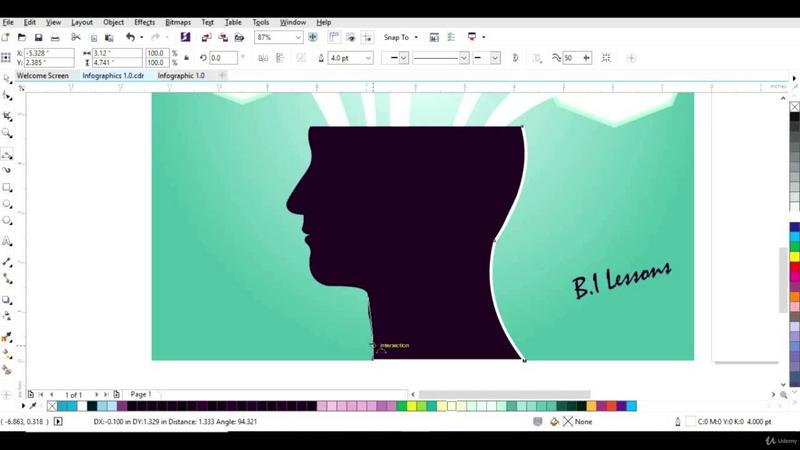Expand the application launcher dropdown arrow

(484, 37)
